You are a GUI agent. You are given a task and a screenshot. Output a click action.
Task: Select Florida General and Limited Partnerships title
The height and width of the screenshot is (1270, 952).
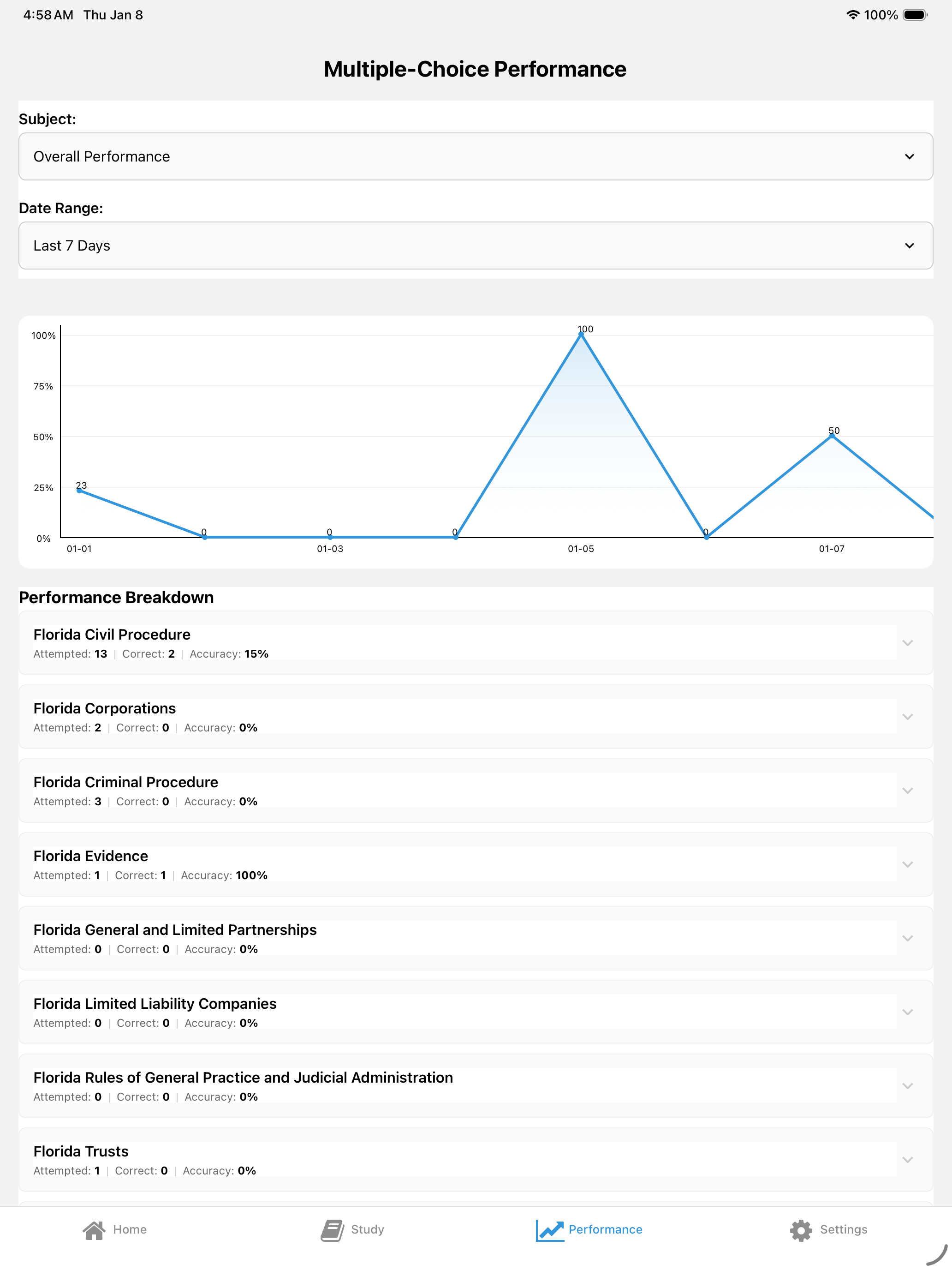pyautogui.click(x=175, y=929)
